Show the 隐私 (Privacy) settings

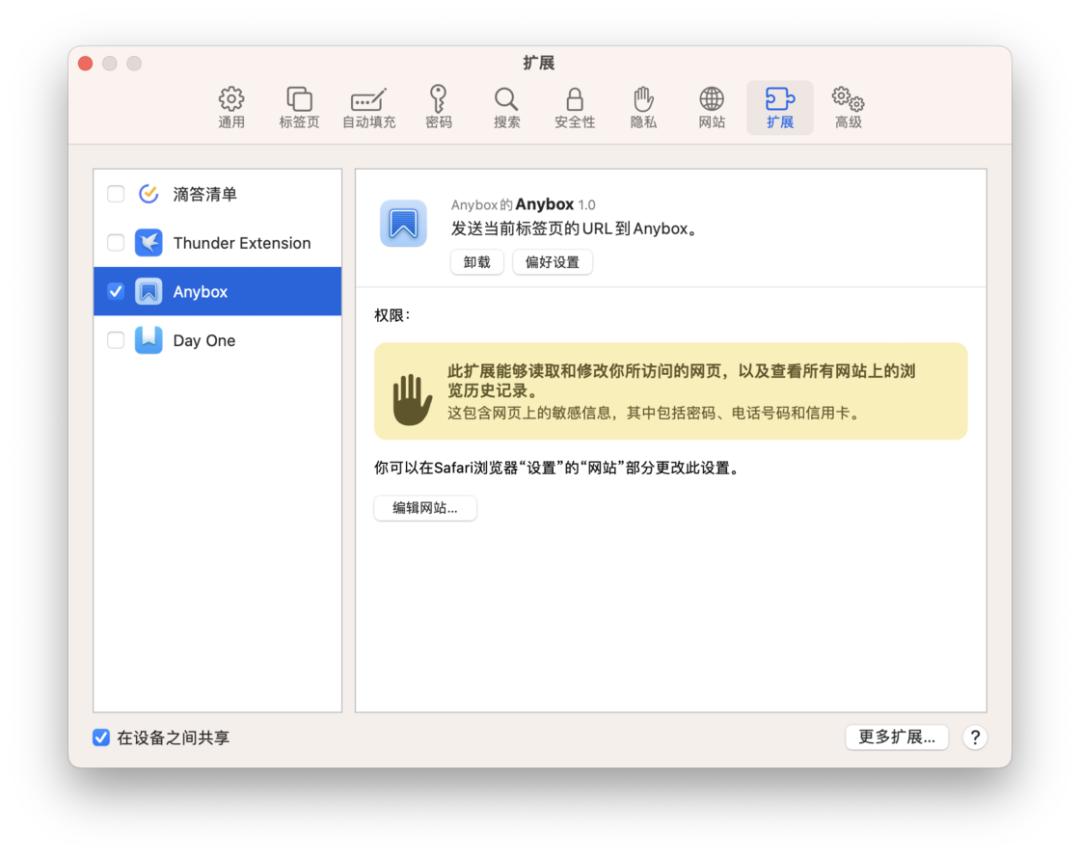(643, 107)
